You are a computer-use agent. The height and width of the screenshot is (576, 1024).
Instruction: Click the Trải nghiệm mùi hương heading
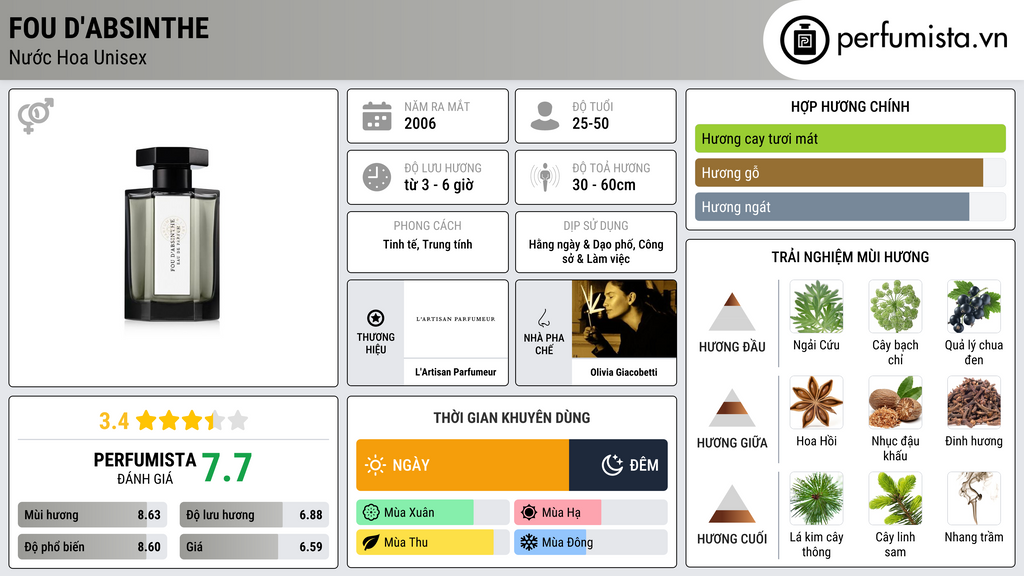(850, 257)
